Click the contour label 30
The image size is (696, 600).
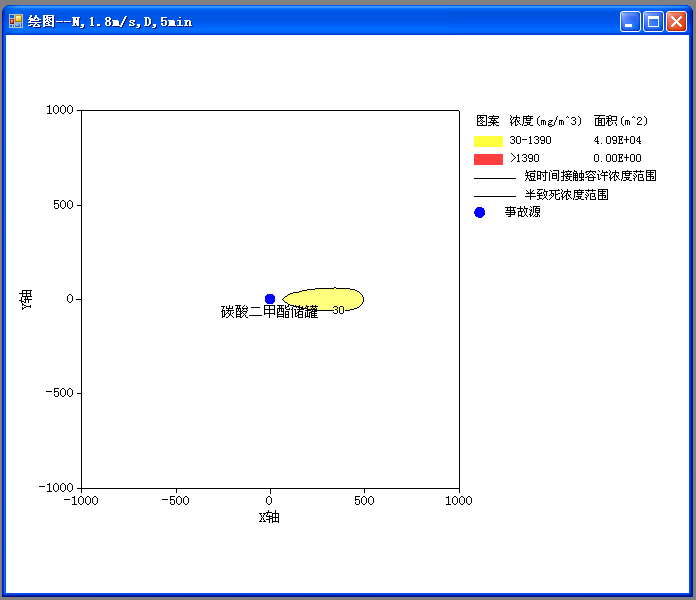click(339, 310)
